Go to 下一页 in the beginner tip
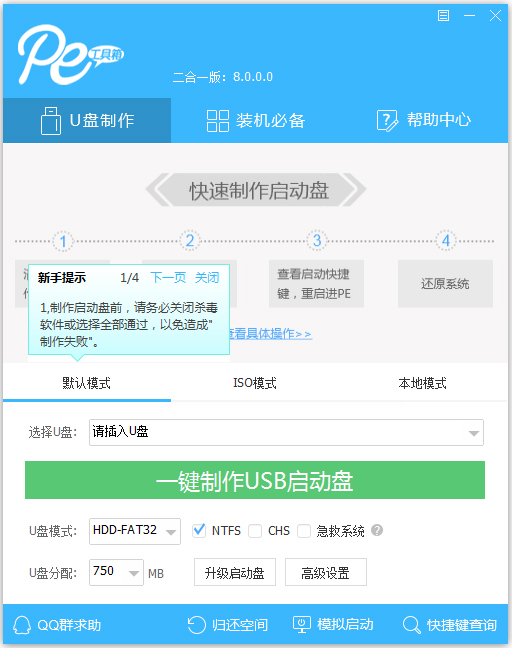 tap(168, 277)
